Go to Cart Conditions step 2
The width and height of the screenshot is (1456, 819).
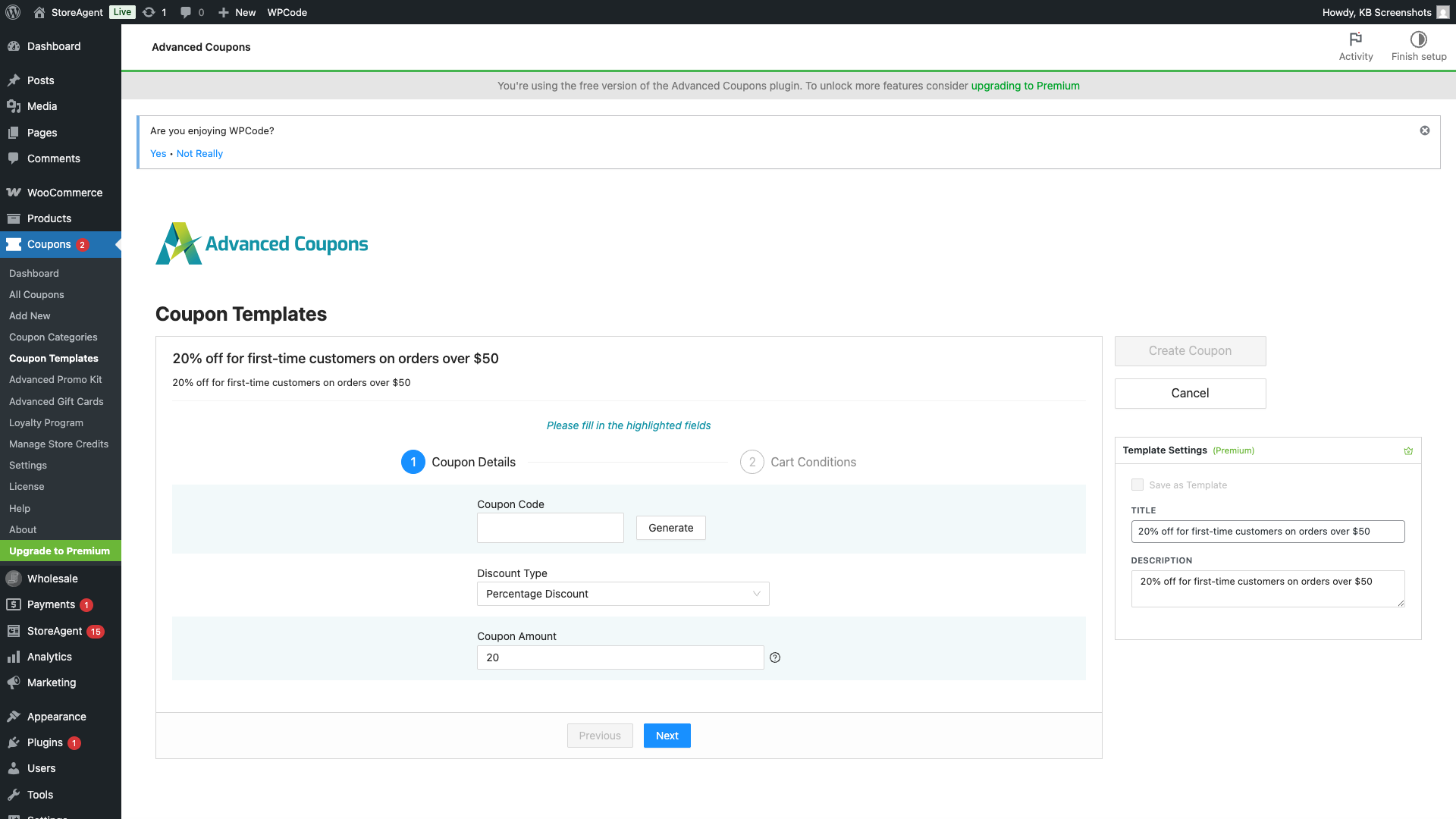798,462
